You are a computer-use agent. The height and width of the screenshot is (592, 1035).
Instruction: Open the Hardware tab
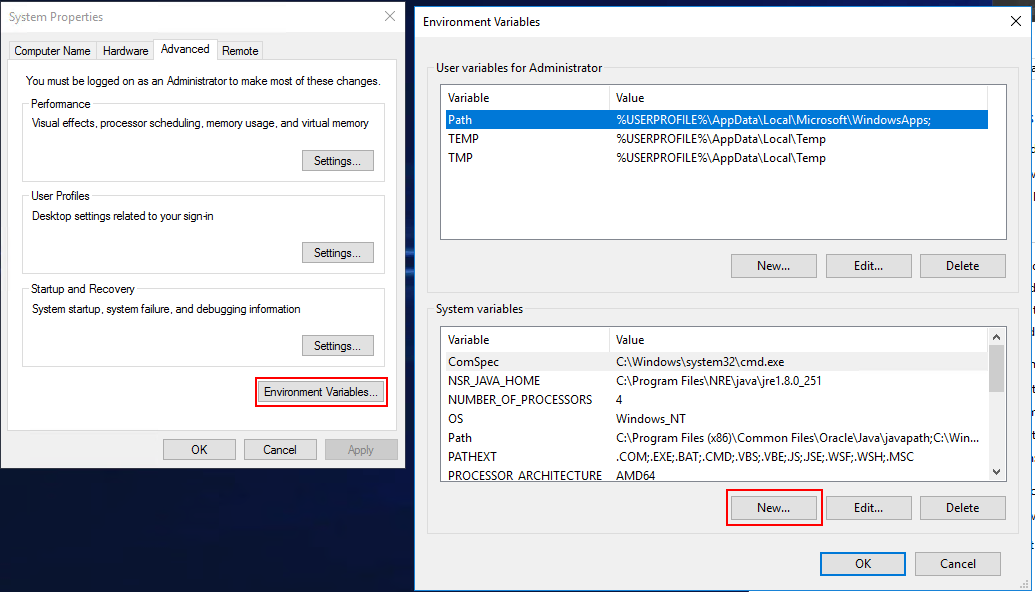(x=125, y=51)
